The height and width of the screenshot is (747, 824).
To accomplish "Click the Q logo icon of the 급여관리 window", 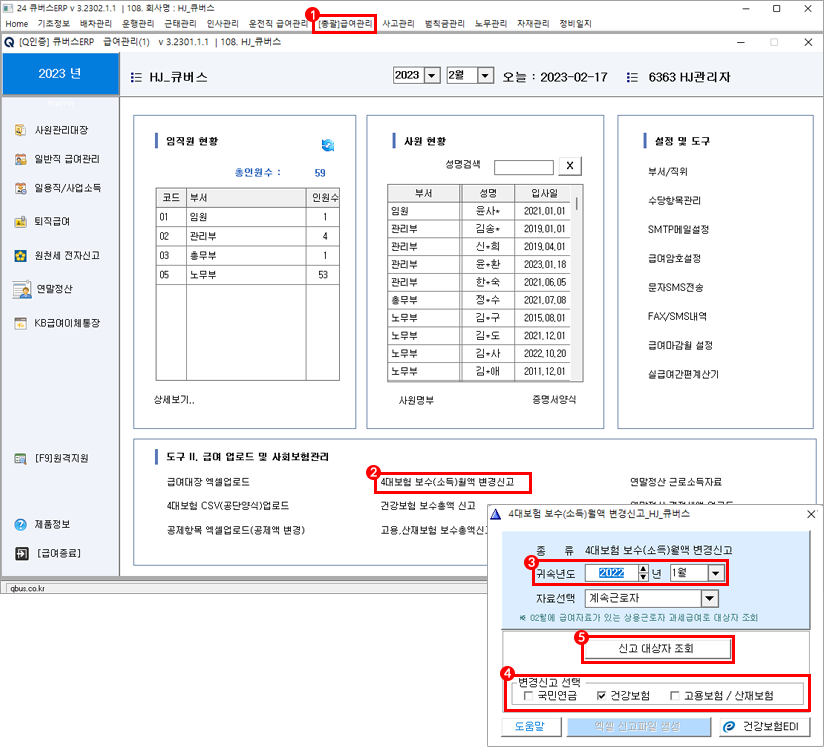I will [x=9, y=42].
